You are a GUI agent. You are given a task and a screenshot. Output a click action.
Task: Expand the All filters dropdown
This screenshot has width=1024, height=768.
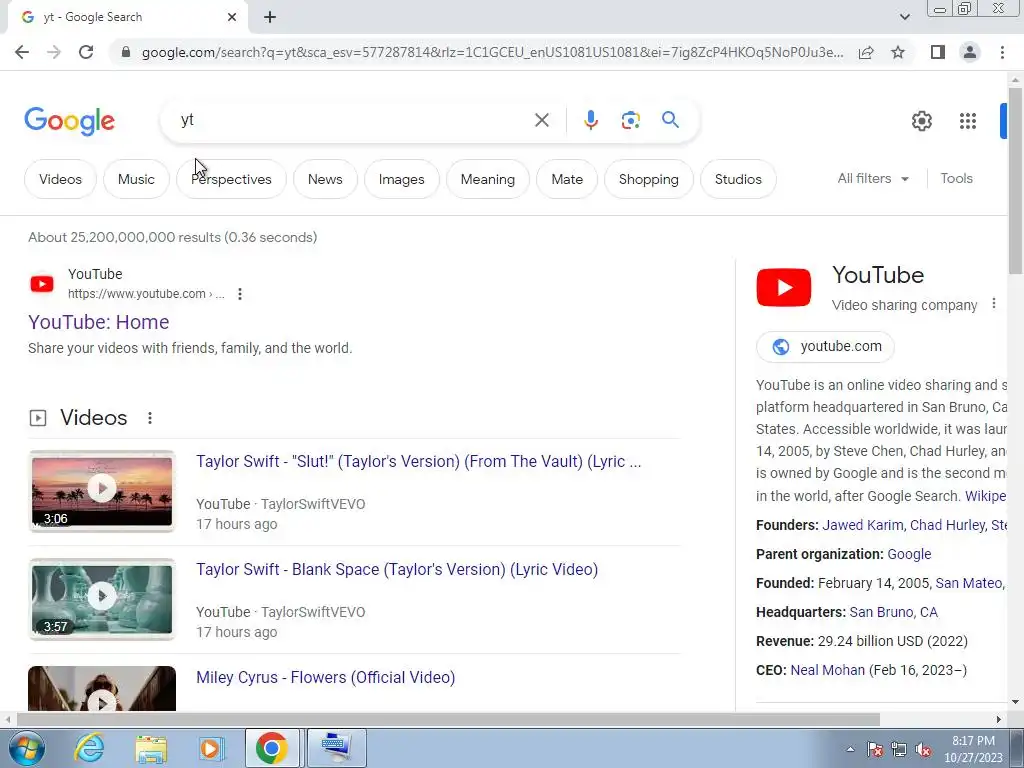pyautogui.click(x=873, y=178)
